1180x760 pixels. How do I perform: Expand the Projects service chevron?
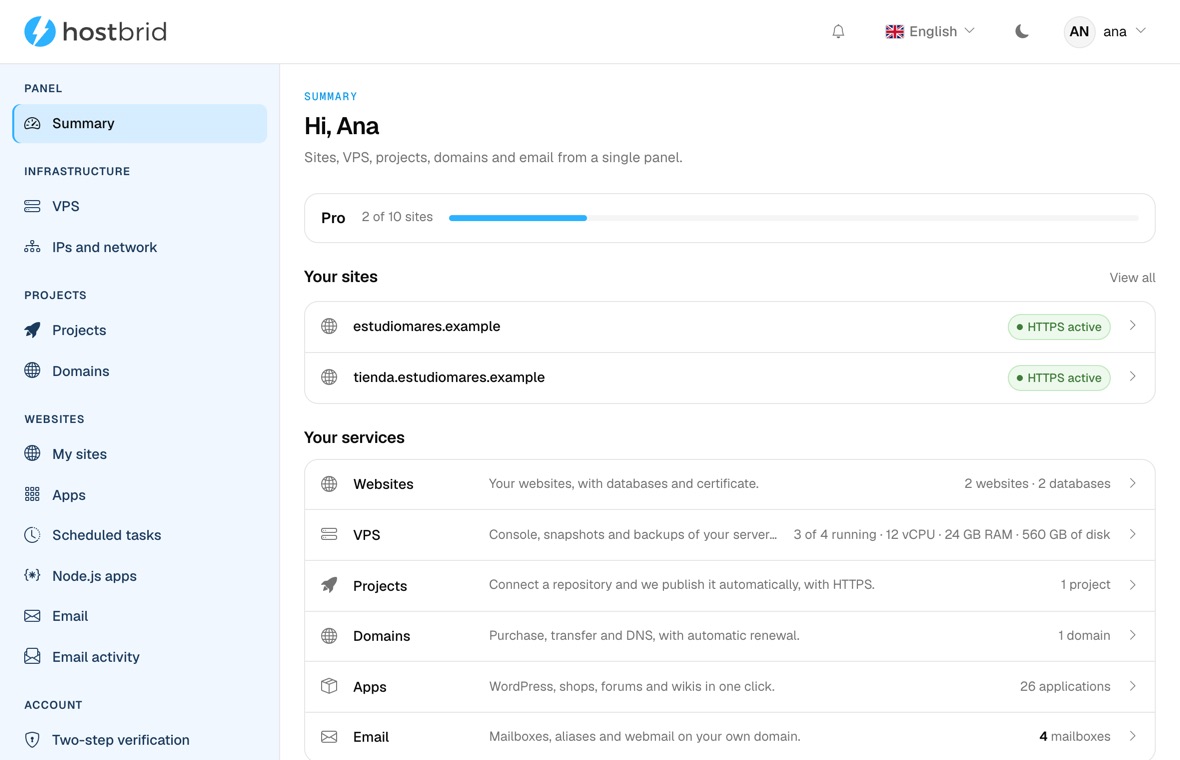tap(1133, 585)
